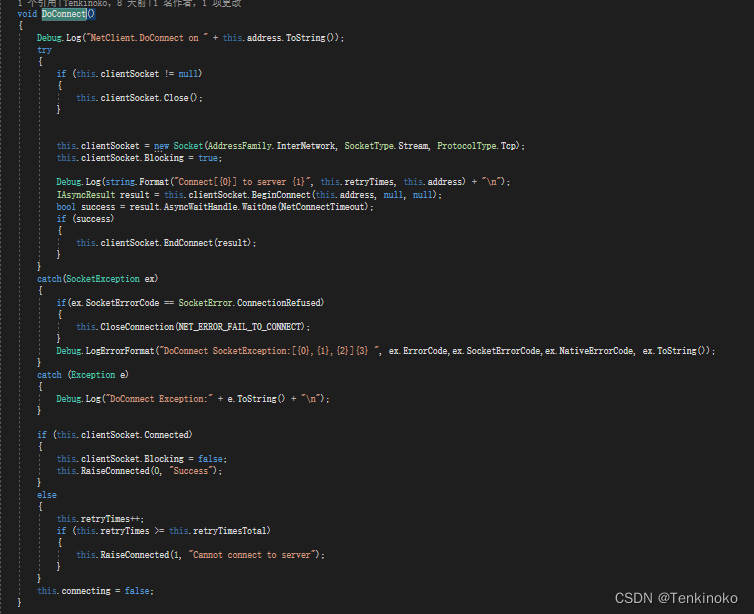Click the Close() method call
Viewport: 754px width, 614px height.
pyautogui.click(x=180, y=98)
